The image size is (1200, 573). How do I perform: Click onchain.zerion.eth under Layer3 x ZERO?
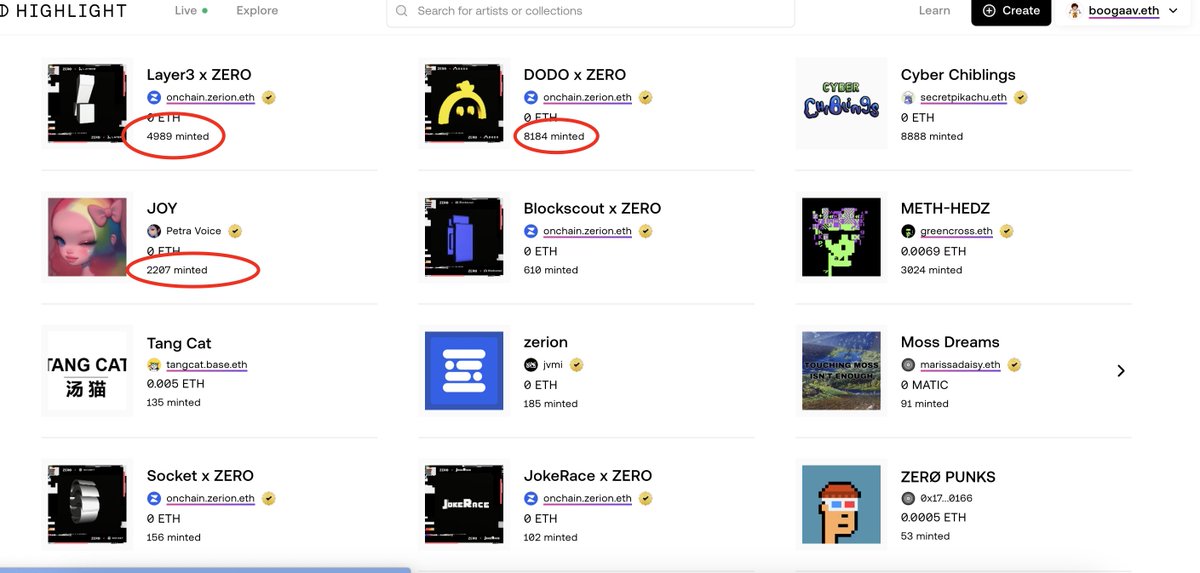(211, 97)
